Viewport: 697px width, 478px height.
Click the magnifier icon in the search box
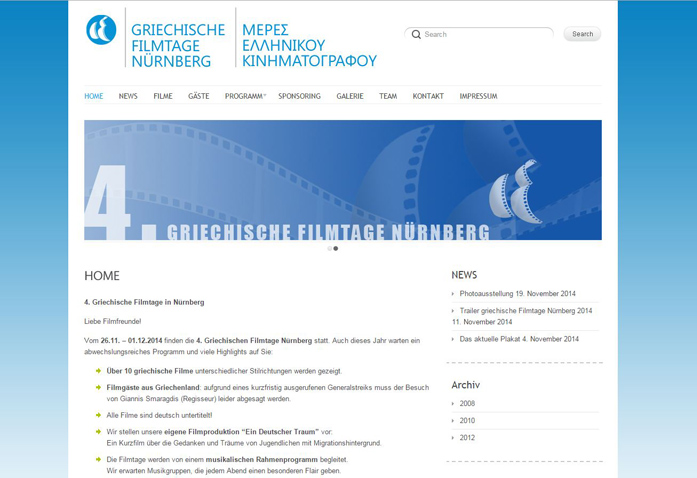[x=416, y=34]
